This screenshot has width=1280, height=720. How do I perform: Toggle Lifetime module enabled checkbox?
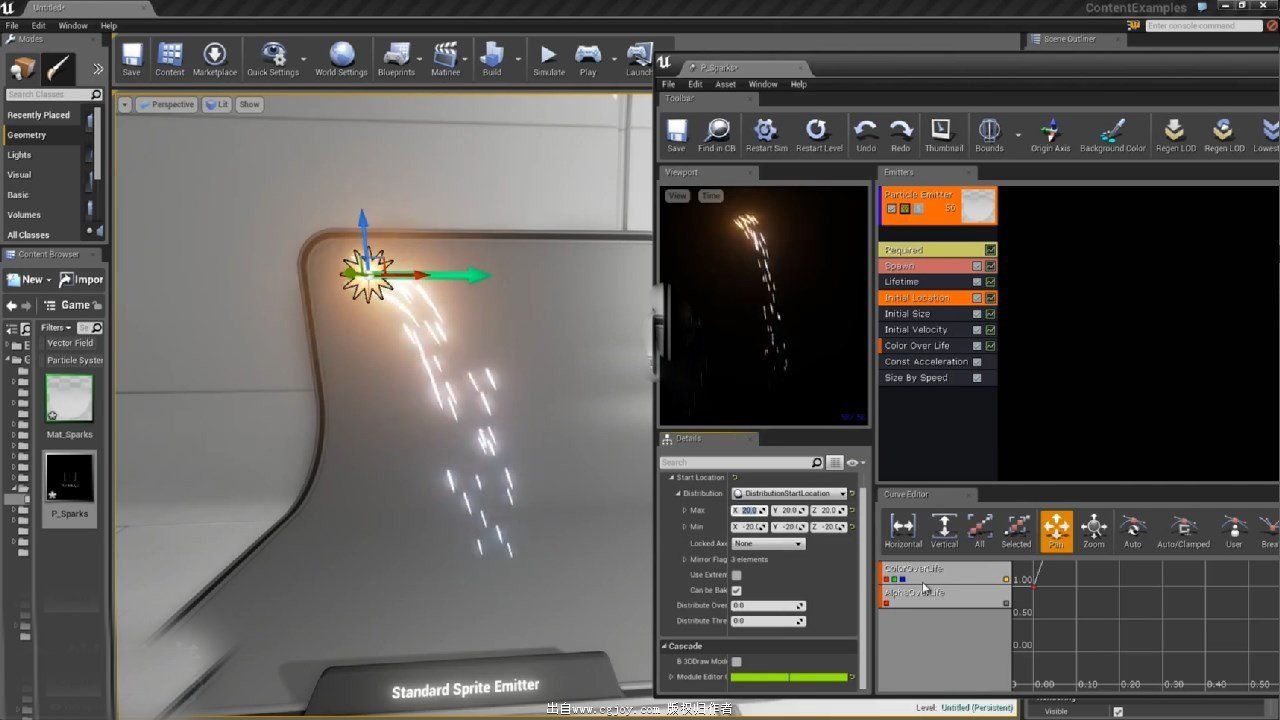point(977,282)
